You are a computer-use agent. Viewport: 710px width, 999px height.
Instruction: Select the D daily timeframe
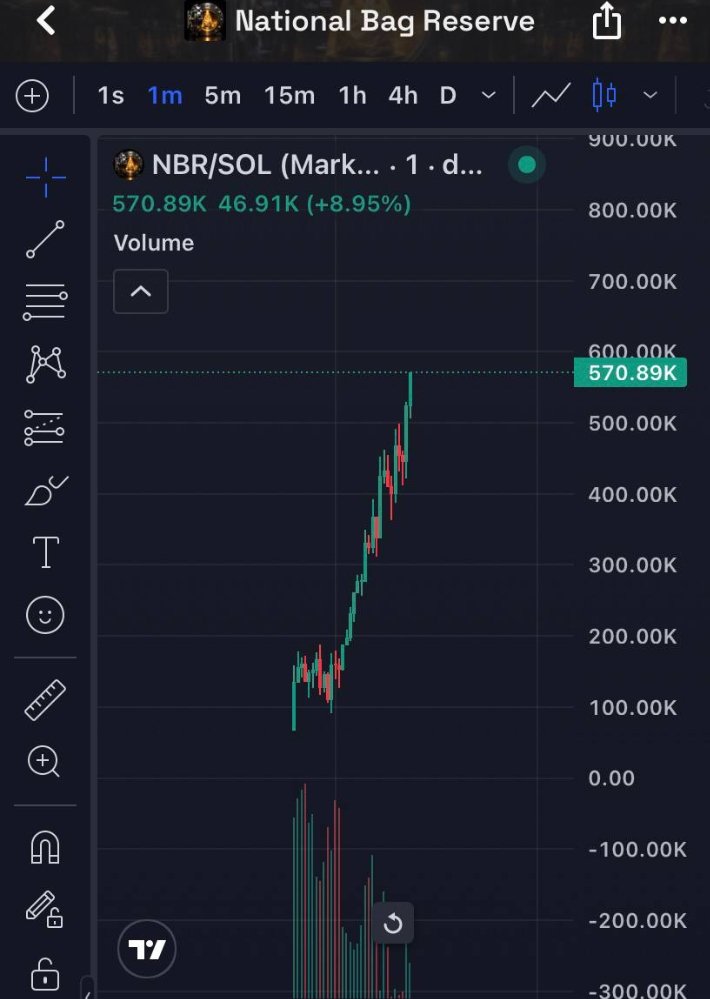pyautogui.click(x=448, y=96)
